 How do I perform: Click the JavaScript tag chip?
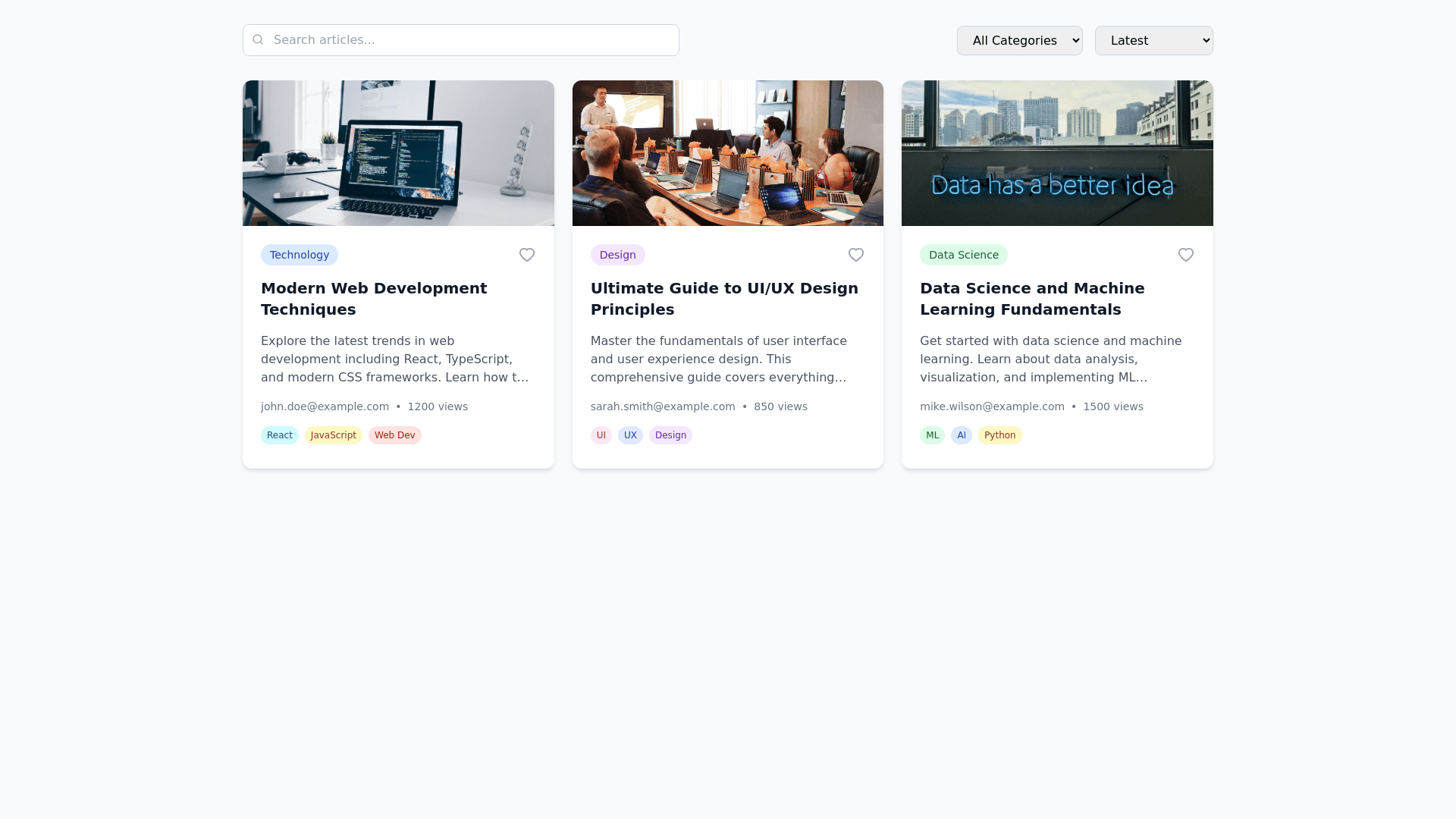(x=333, y=435)
